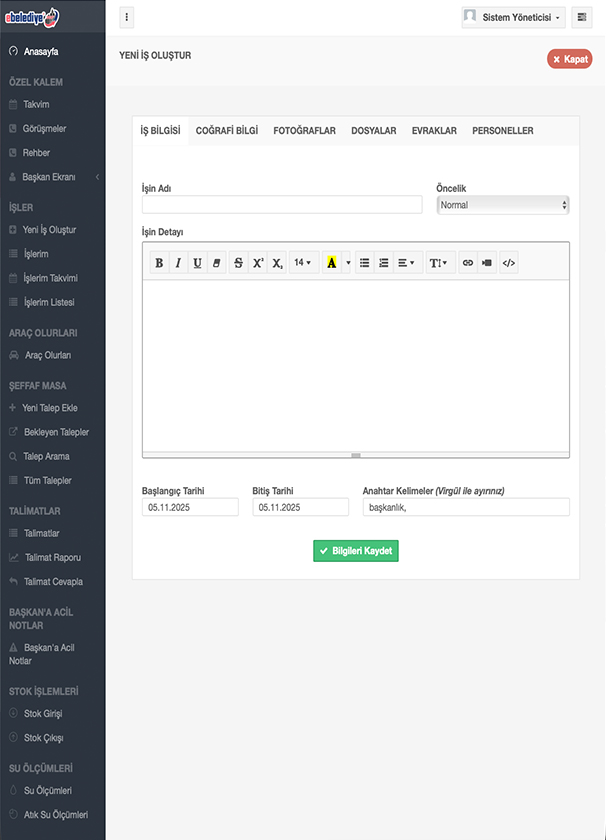Click the eraser clear formatting icon
Viewport: 606px width, 840px height.
point(217,263)
